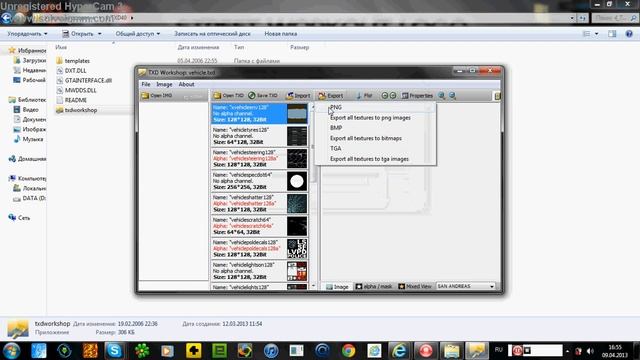Select templates folder in Explorer
This screenshot has width=640, height=360.
click(x=73, y=61)
